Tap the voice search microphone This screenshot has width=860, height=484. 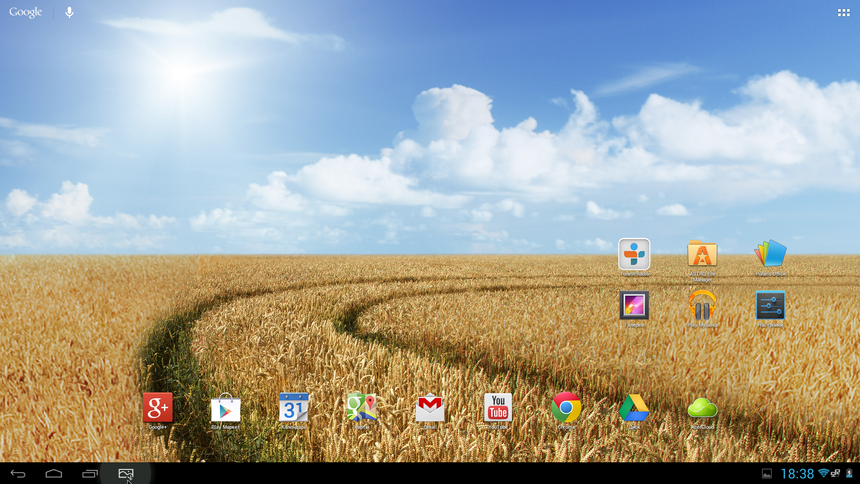(69, 12)
